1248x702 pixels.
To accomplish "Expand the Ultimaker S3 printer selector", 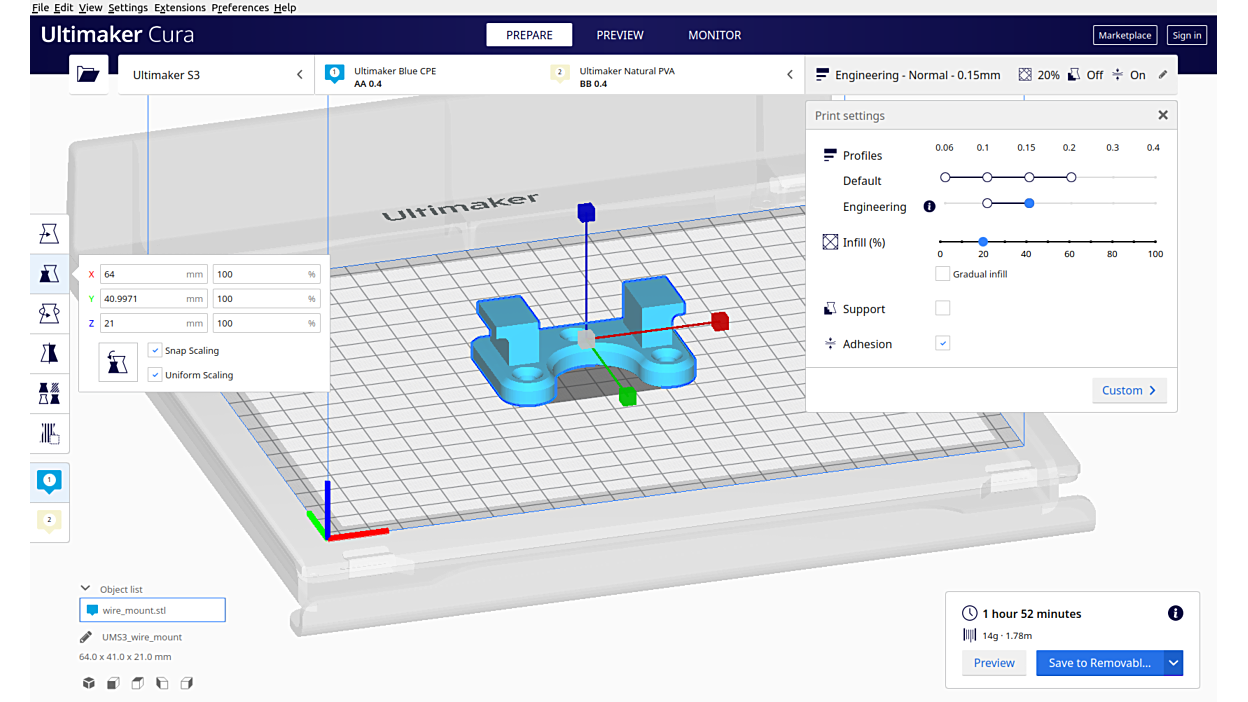I will click(299, 75).
